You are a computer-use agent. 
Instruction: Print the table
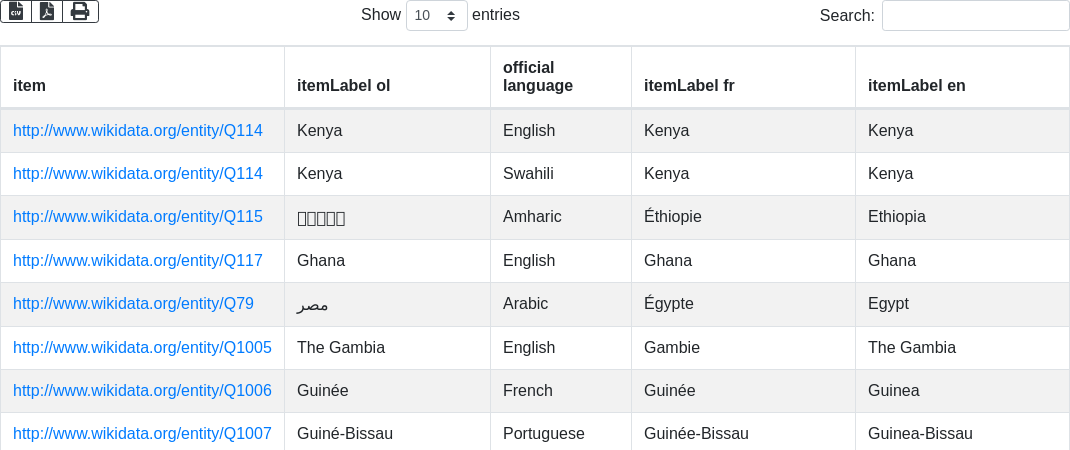tap(80, 11)
